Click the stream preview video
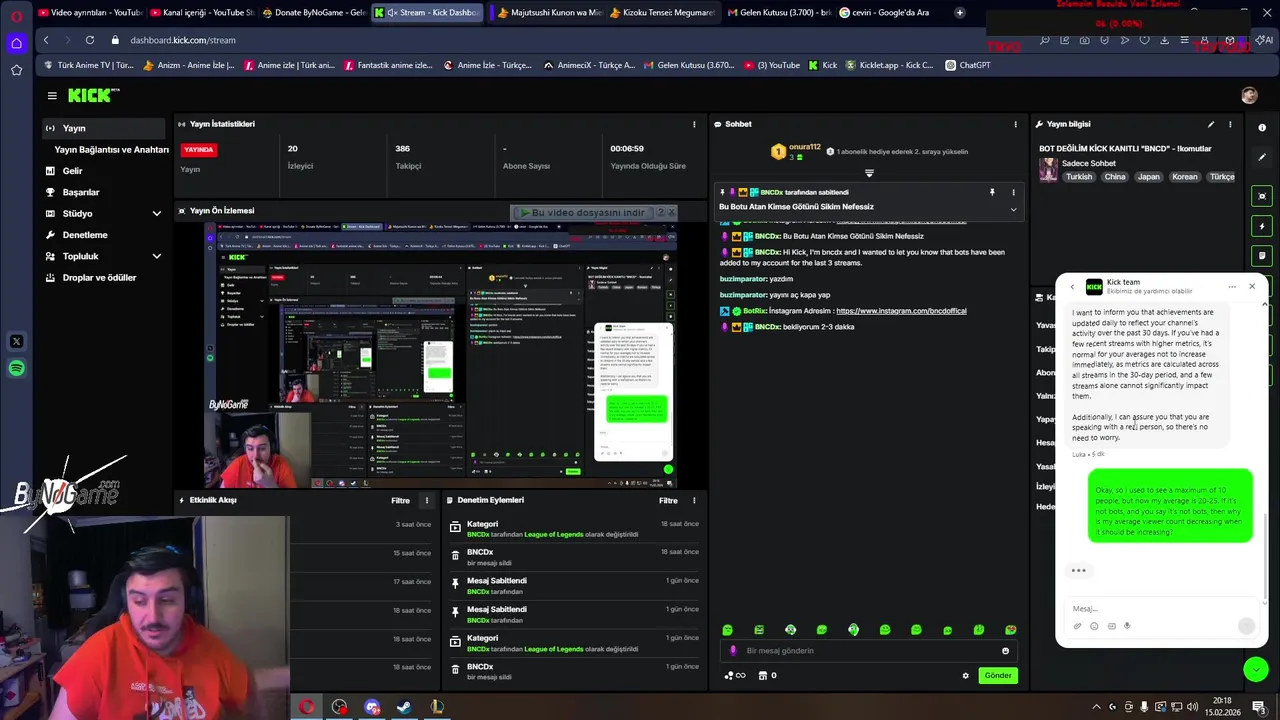This screenshot has height=720, width=1280. pyautogui.click(x=441, y=355)
